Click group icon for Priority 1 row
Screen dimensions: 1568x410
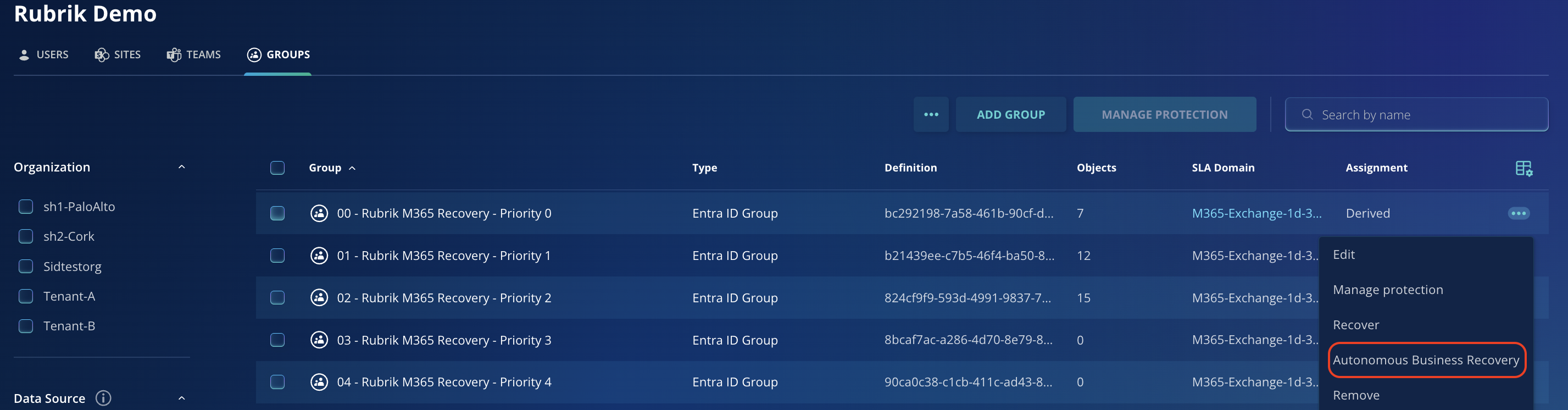pos(319,255)
